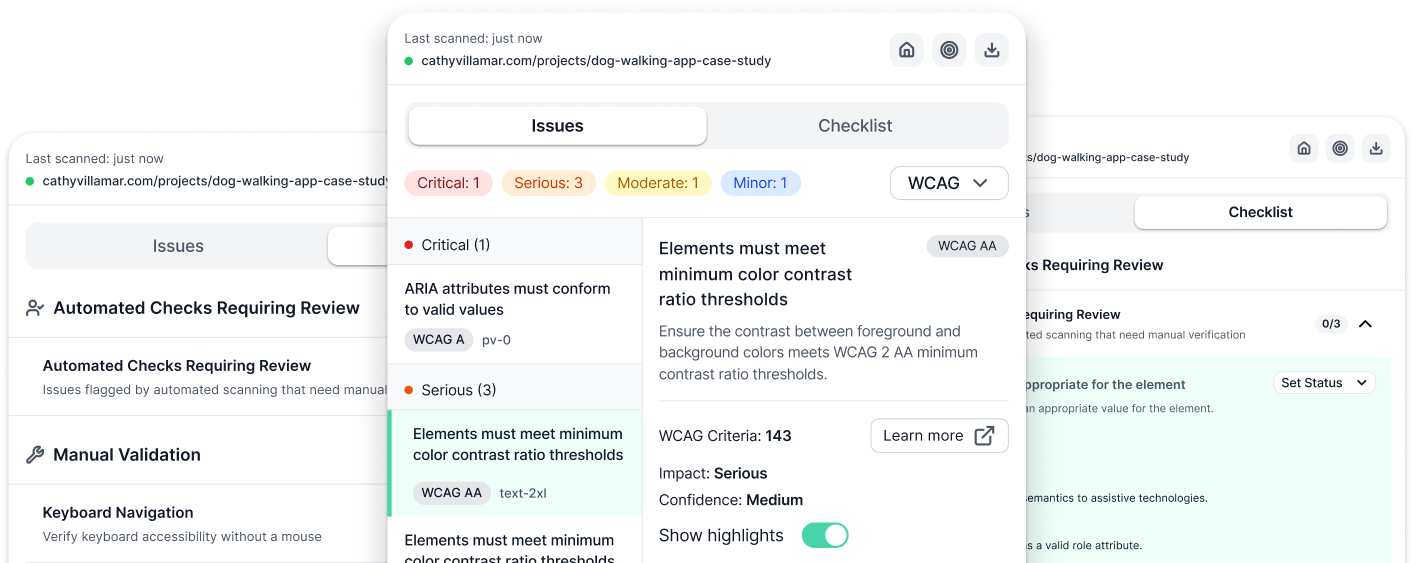1414x563 pixels.
Task: Toggle the Critical: 1 severity filter
Action: pos(448,183)
